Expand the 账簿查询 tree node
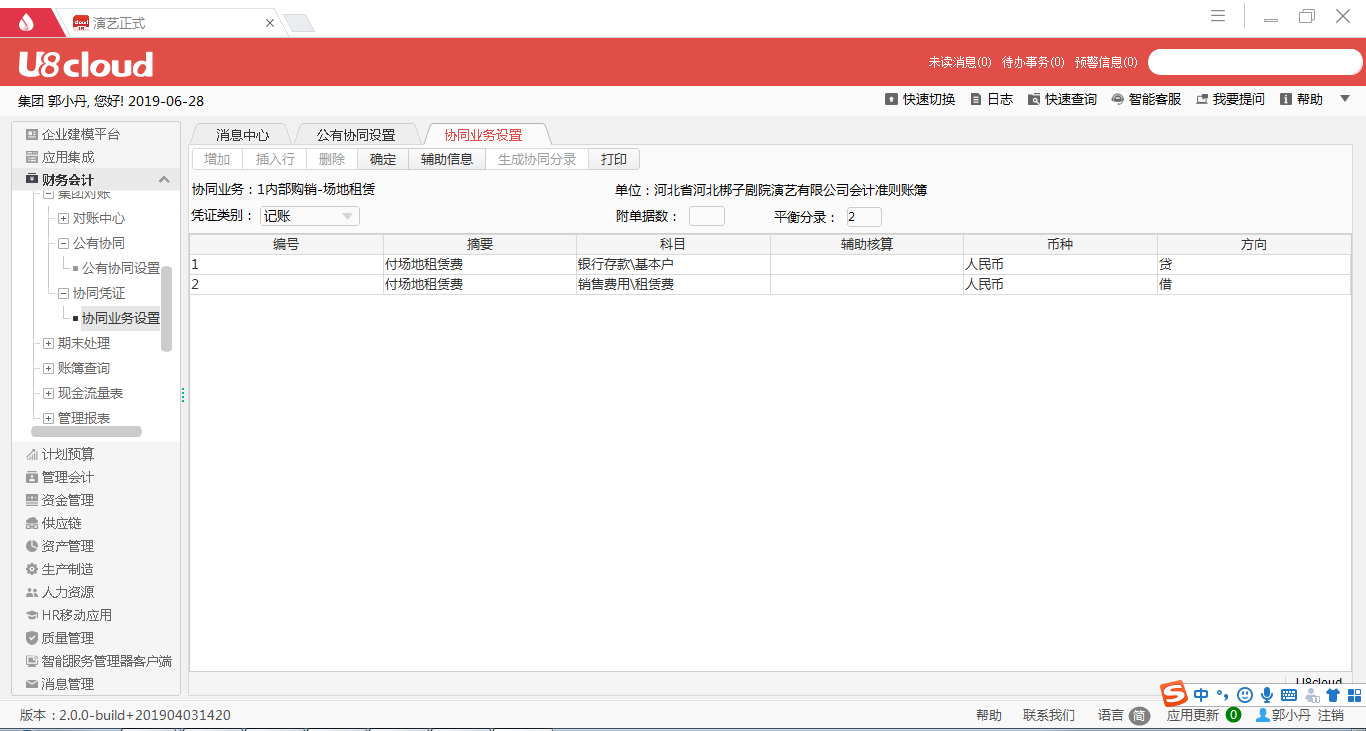 coord(48,368)
